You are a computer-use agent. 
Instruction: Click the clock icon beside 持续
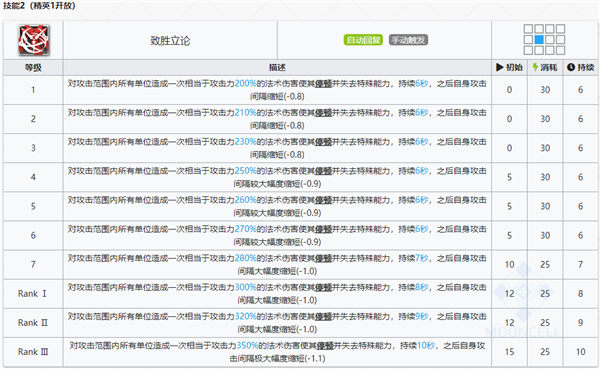pos(571,67)
